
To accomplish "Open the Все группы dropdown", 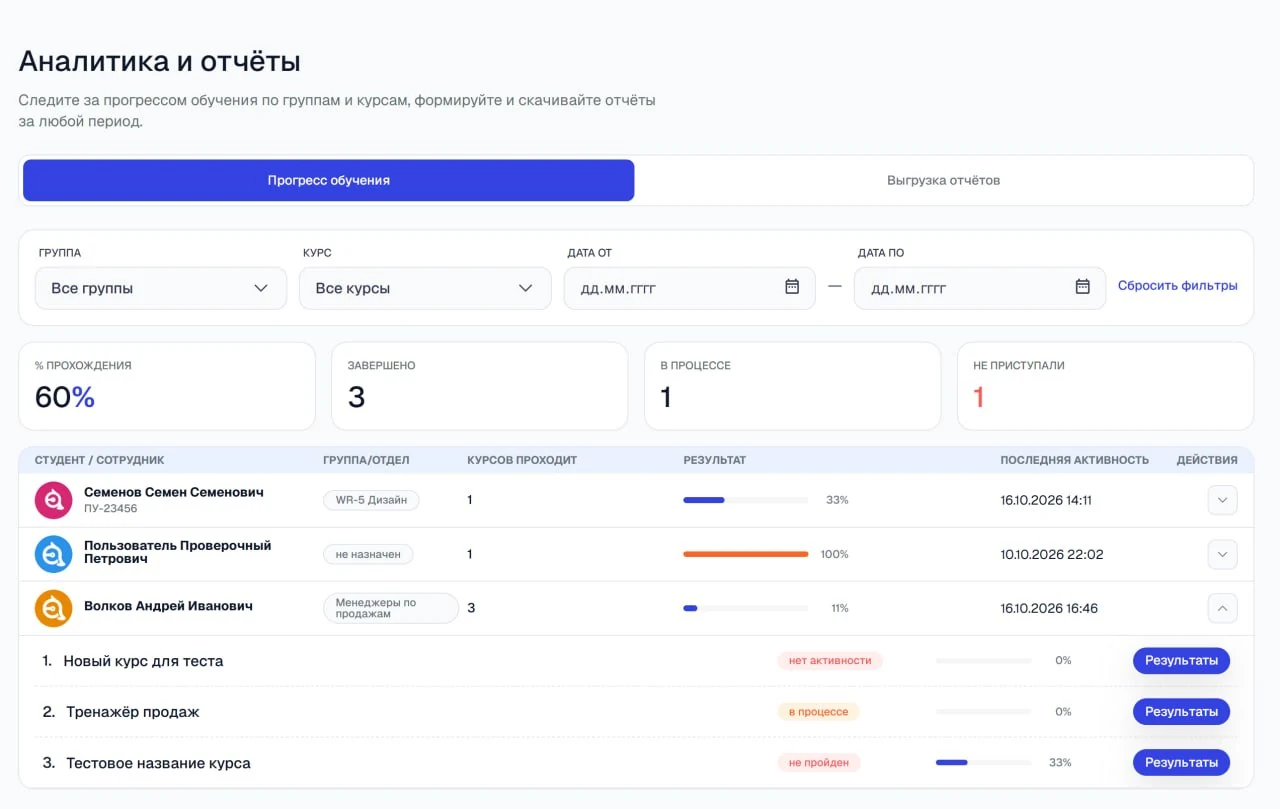I will click(x=161, y=288).
